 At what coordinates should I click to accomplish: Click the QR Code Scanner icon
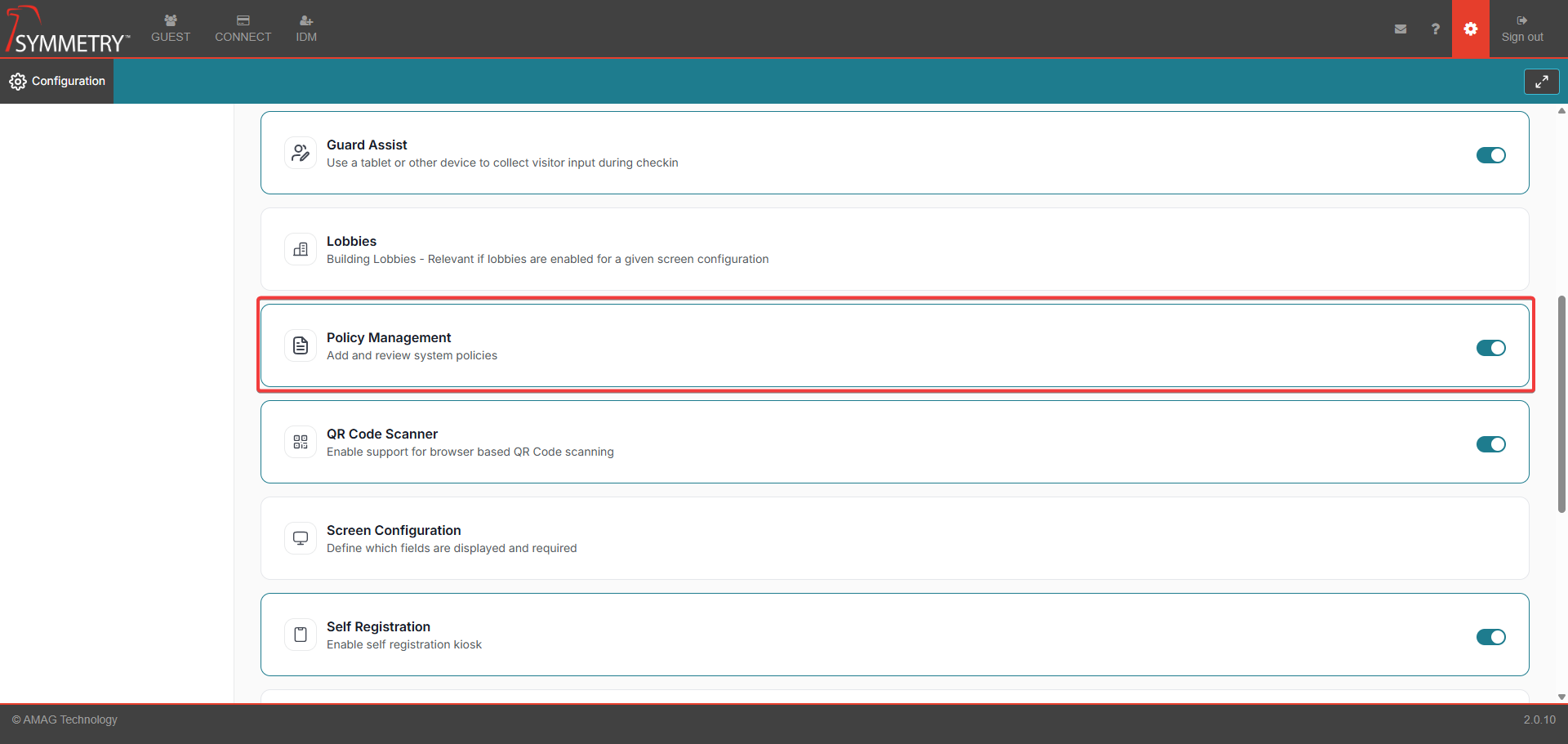pyautogui.click(x=301, y=442)
